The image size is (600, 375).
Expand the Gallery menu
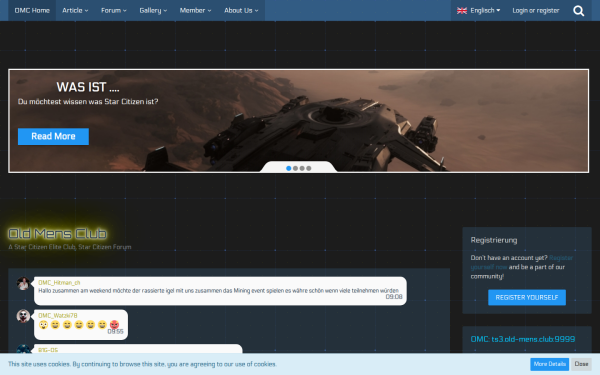tap(153, 10)
